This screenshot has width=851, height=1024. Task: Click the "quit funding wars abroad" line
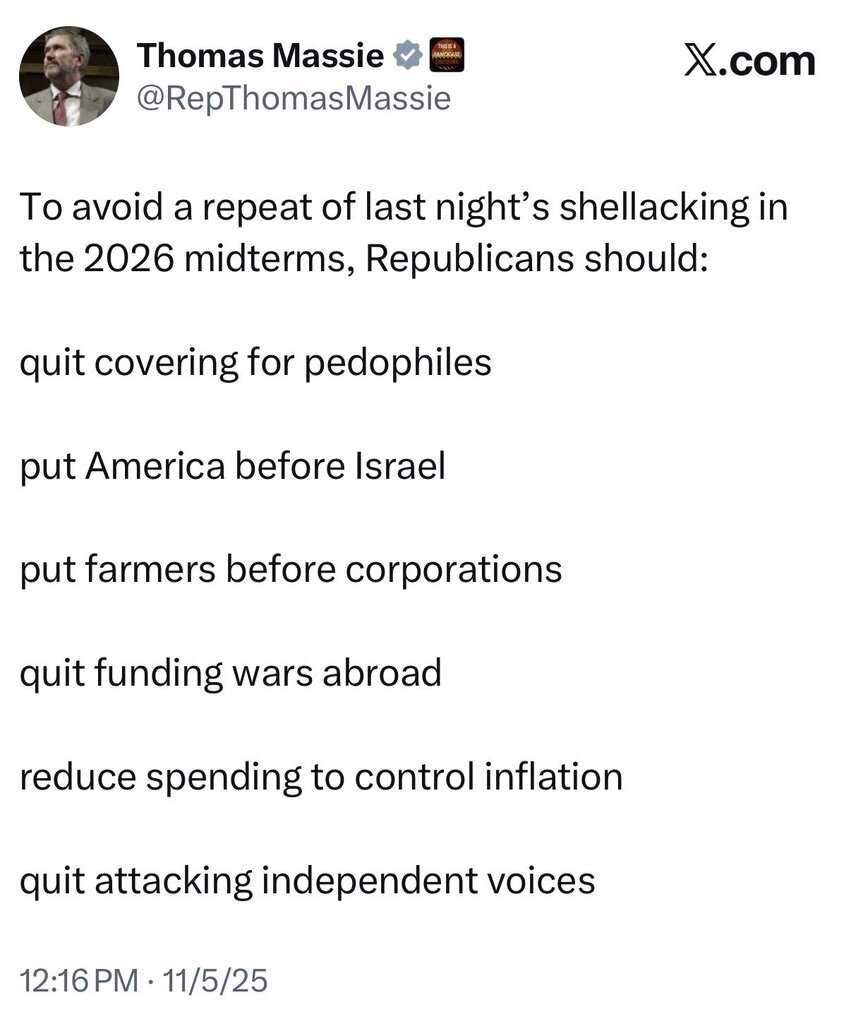coord(230,673)
